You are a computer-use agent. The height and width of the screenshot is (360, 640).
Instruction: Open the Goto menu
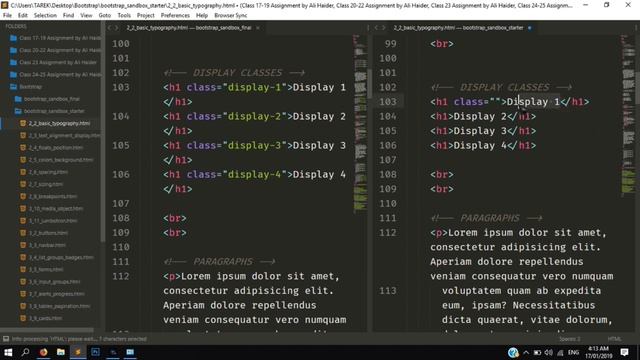104,16
